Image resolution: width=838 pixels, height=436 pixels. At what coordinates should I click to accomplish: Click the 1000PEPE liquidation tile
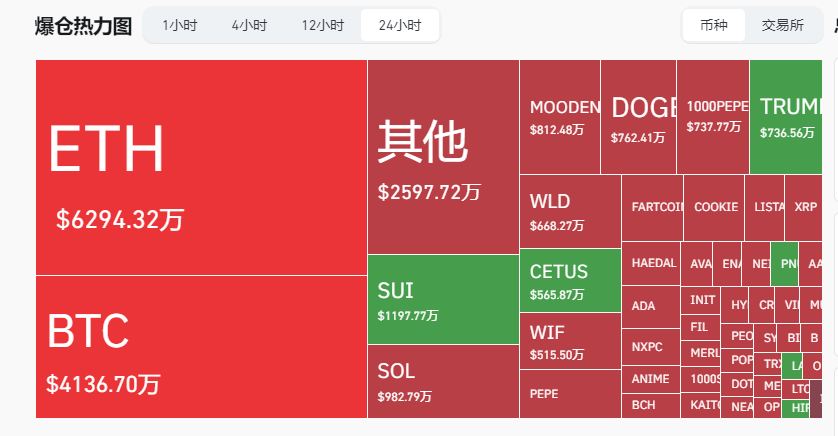tap(713, 117)
